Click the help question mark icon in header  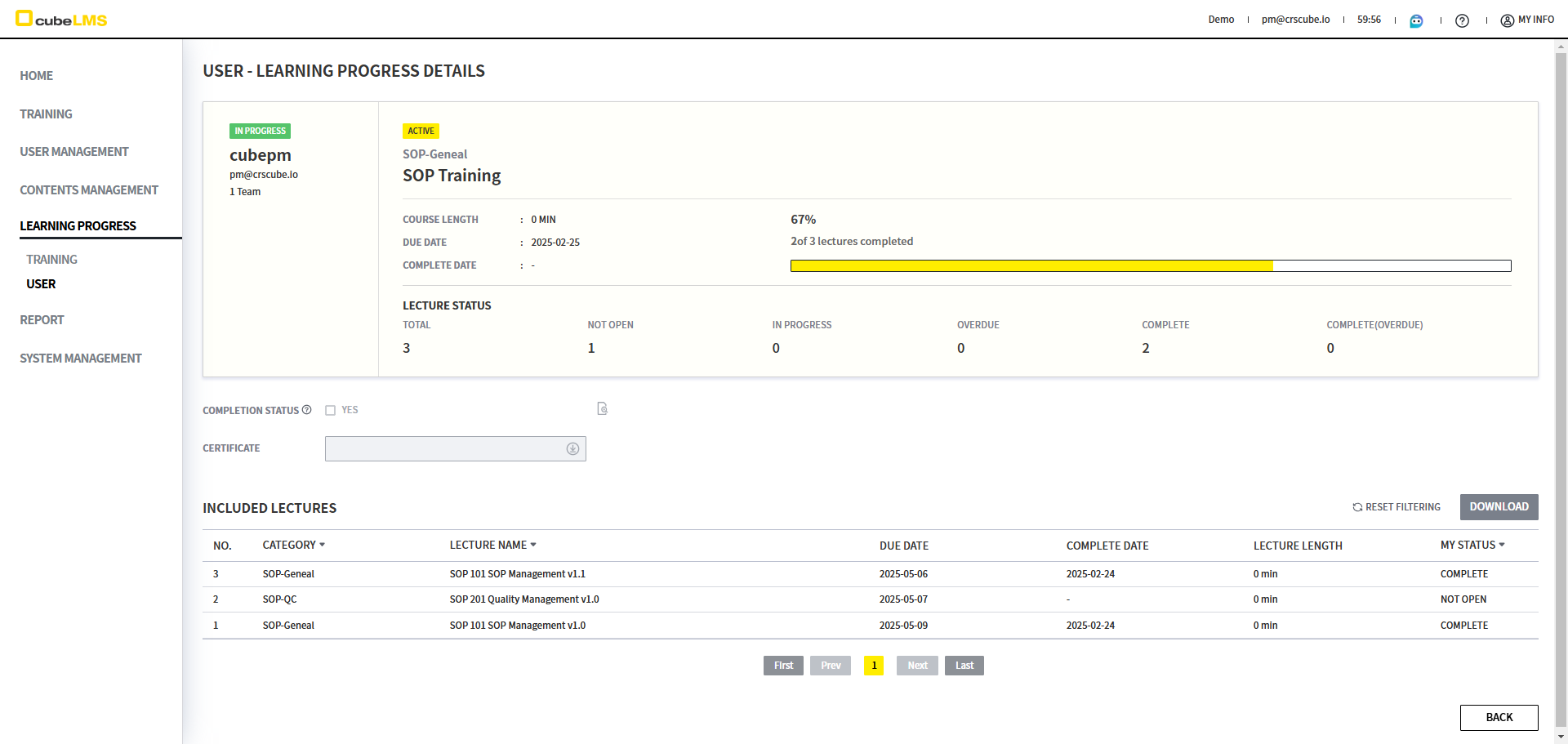click(1462, 20)
